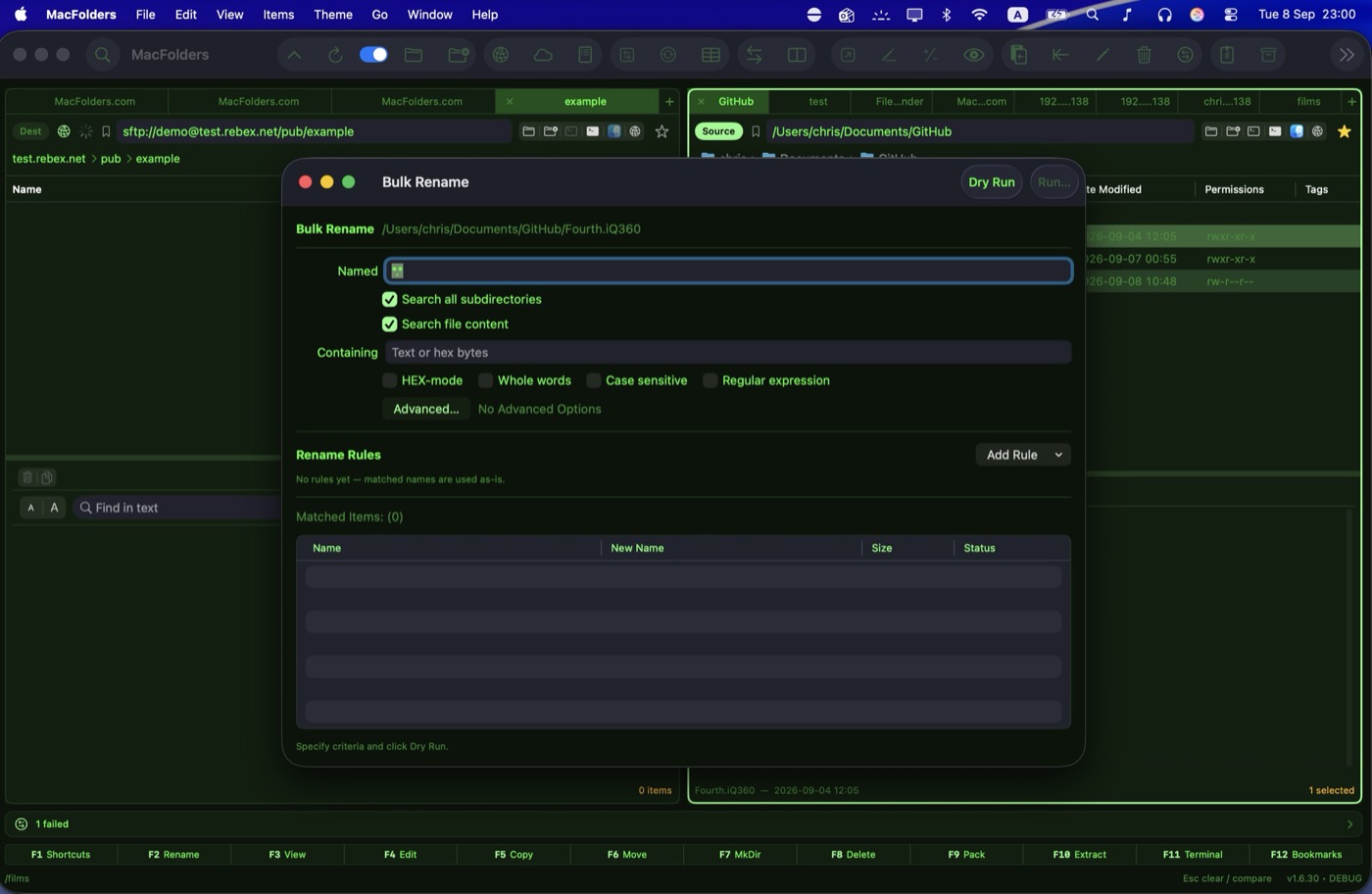Open the Add Rule dropdown

click(x=1022, y=455)
